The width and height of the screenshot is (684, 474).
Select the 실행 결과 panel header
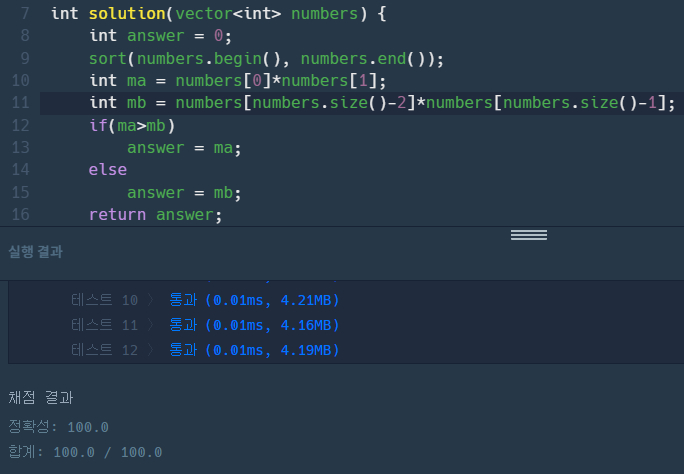click(x=35, y=252)
